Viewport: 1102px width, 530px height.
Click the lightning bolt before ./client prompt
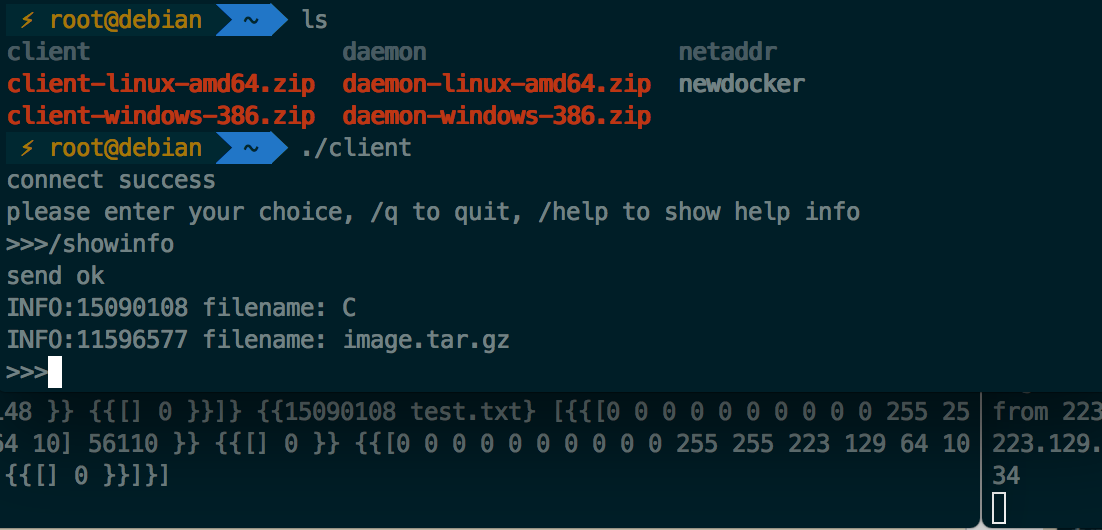point(27,148)
